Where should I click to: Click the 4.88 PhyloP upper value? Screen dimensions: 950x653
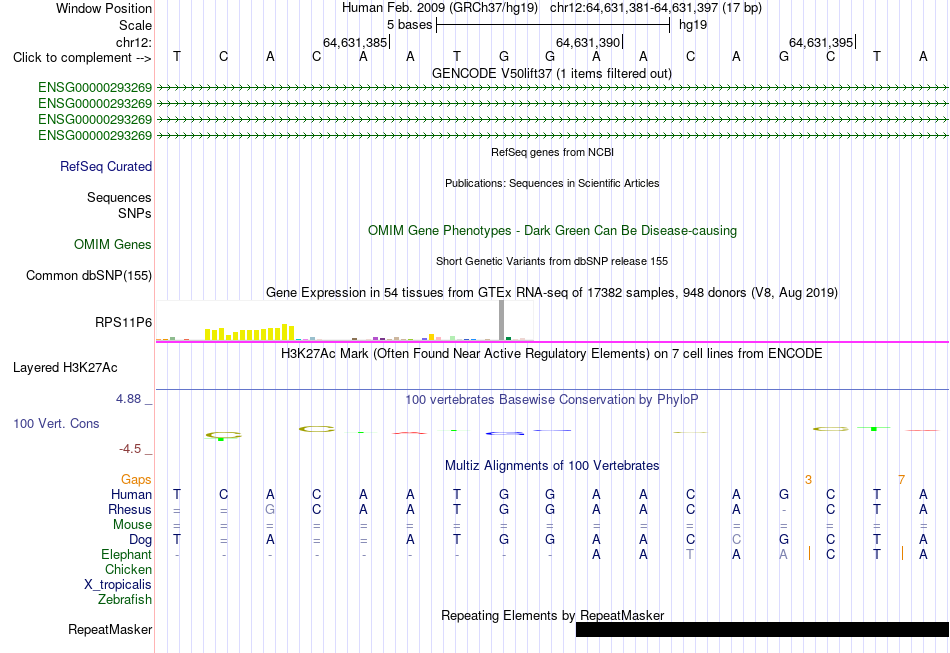[128, 399]
